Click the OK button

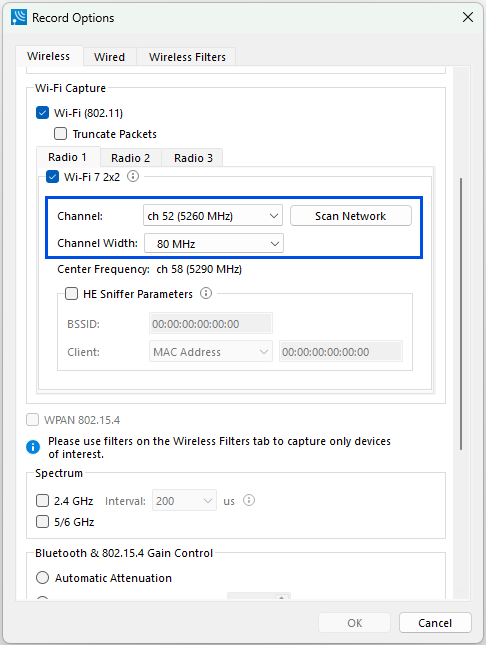coord(354,623)
